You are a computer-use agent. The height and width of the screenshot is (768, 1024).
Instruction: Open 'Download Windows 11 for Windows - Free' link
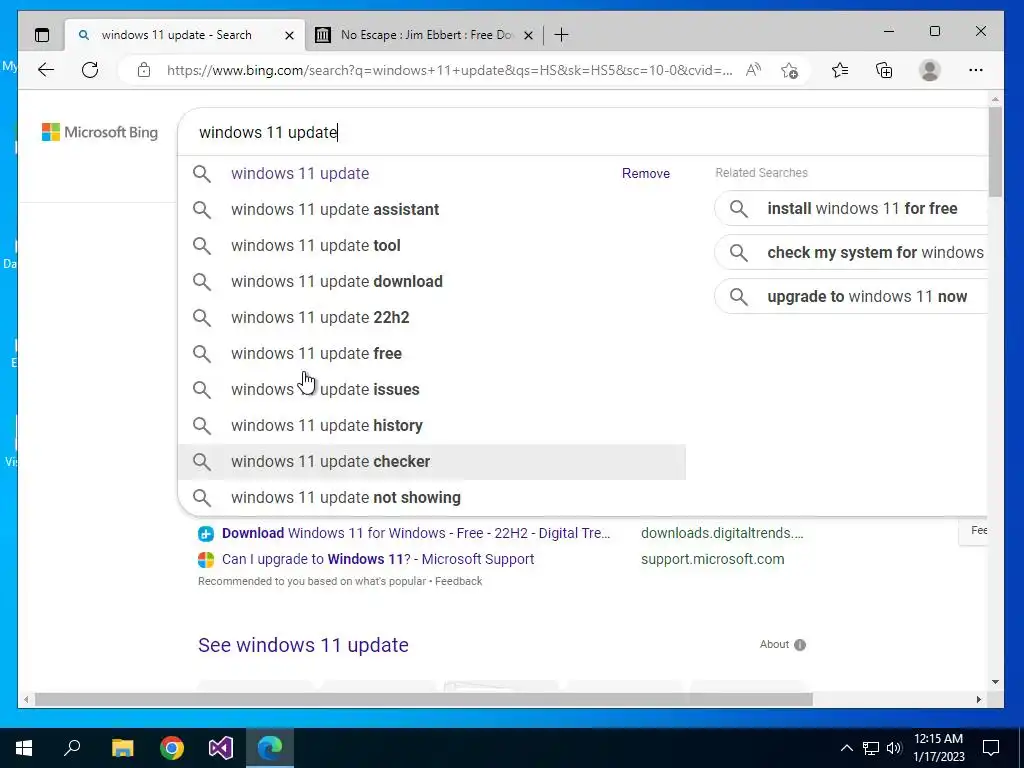(x=416, y=533)
